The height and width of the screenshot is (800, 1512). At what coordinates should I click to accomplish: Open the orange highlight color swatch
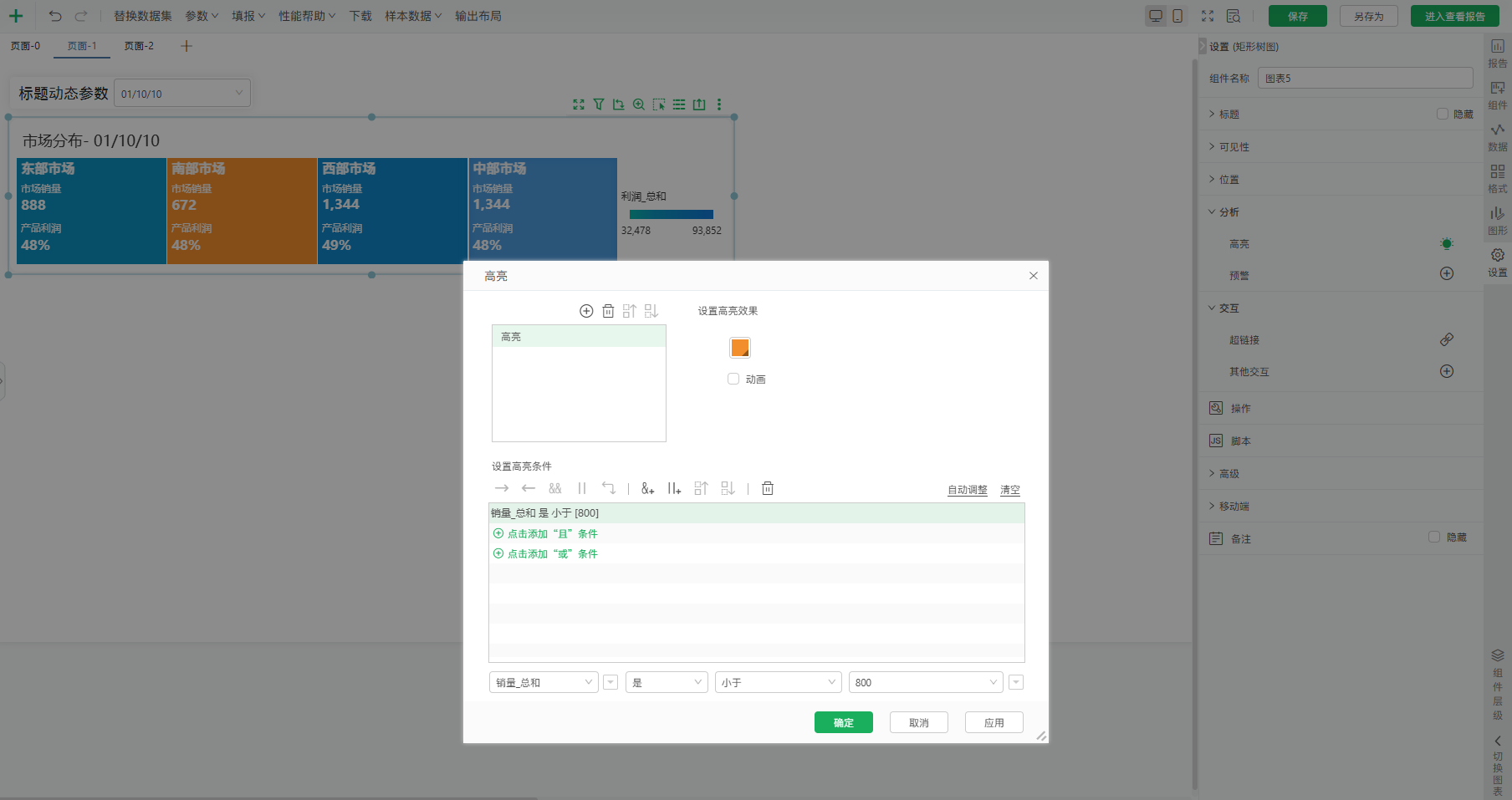click(740, 348)
